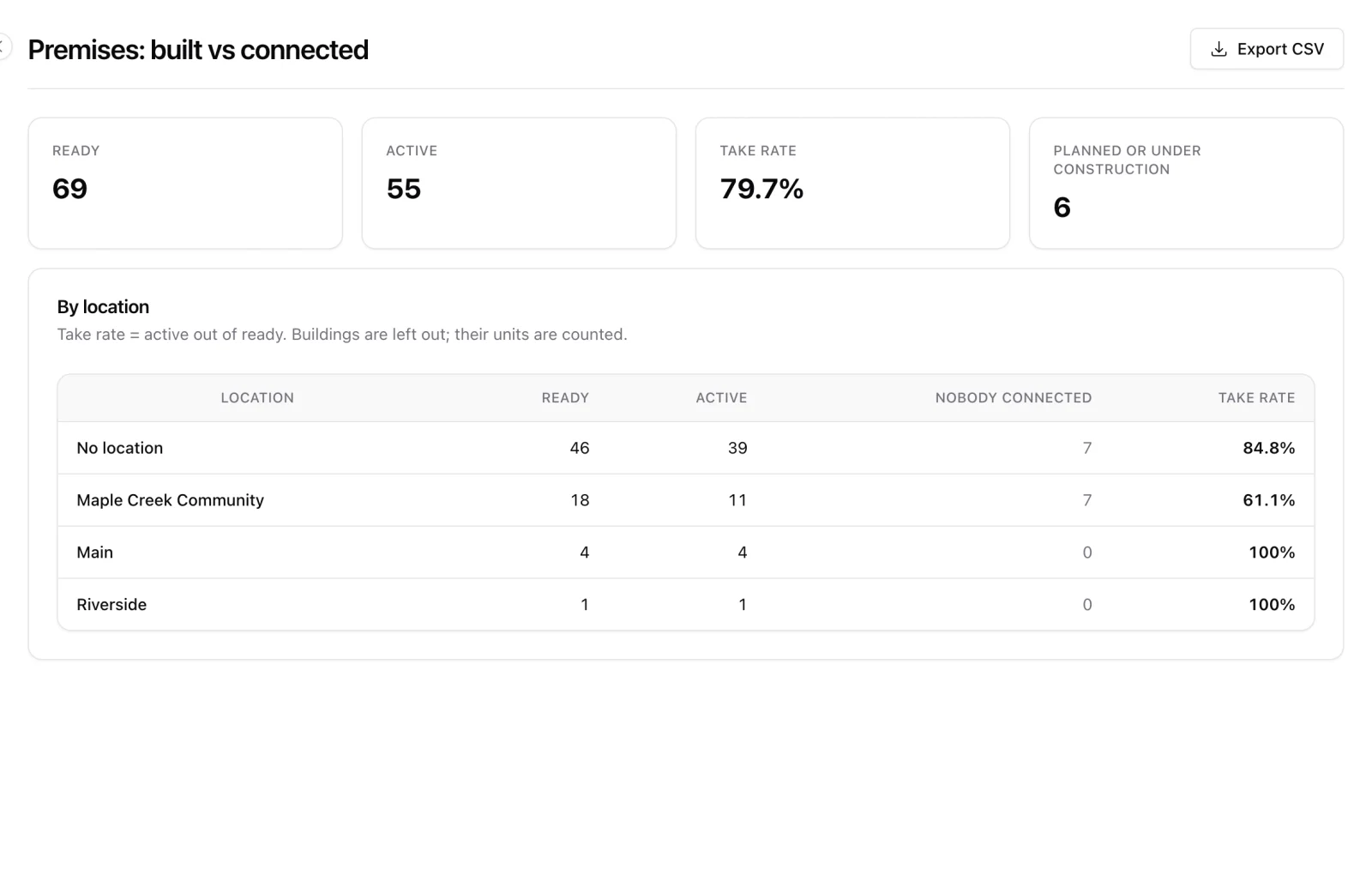Image resolution: width=1372 pixels, height=870 pixels.
Task: Click the Nobody Connected column header
Action: 1014,398
